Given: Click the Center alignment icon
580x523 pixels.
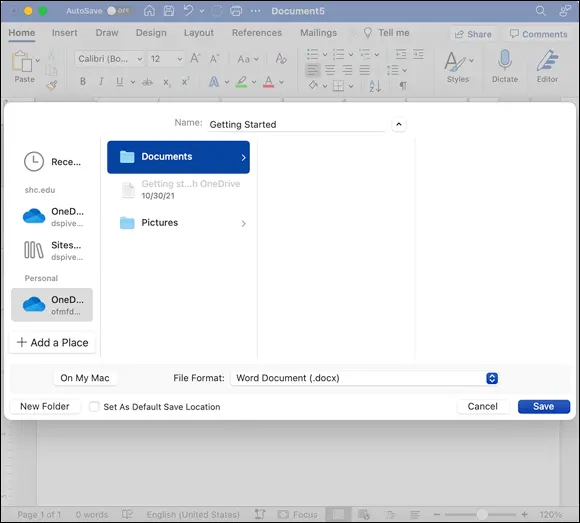Looking at the screenshot, I should (330, 70).
